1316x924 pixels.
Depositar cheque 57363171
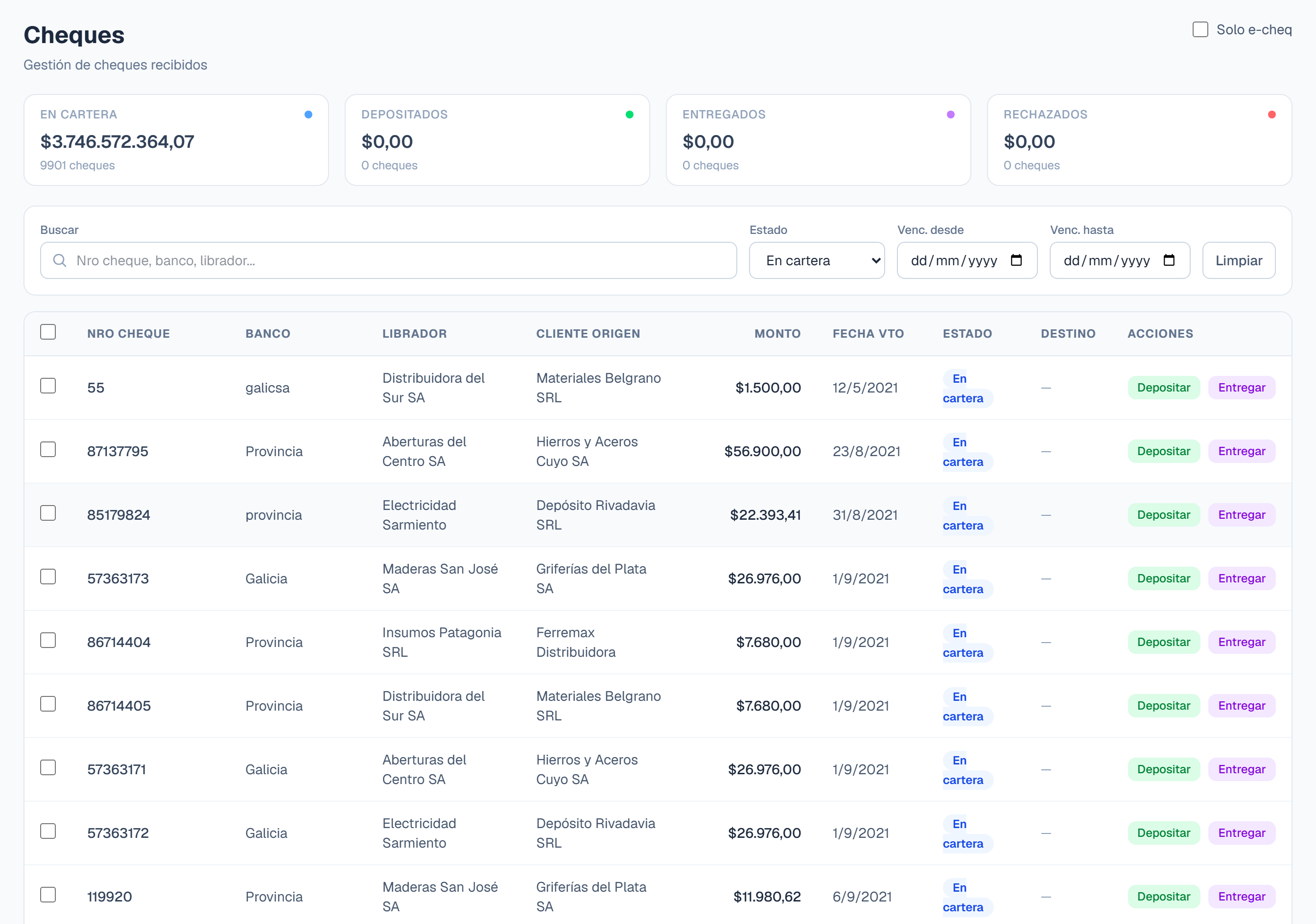pyautogui.click(x=1164, y=769)
